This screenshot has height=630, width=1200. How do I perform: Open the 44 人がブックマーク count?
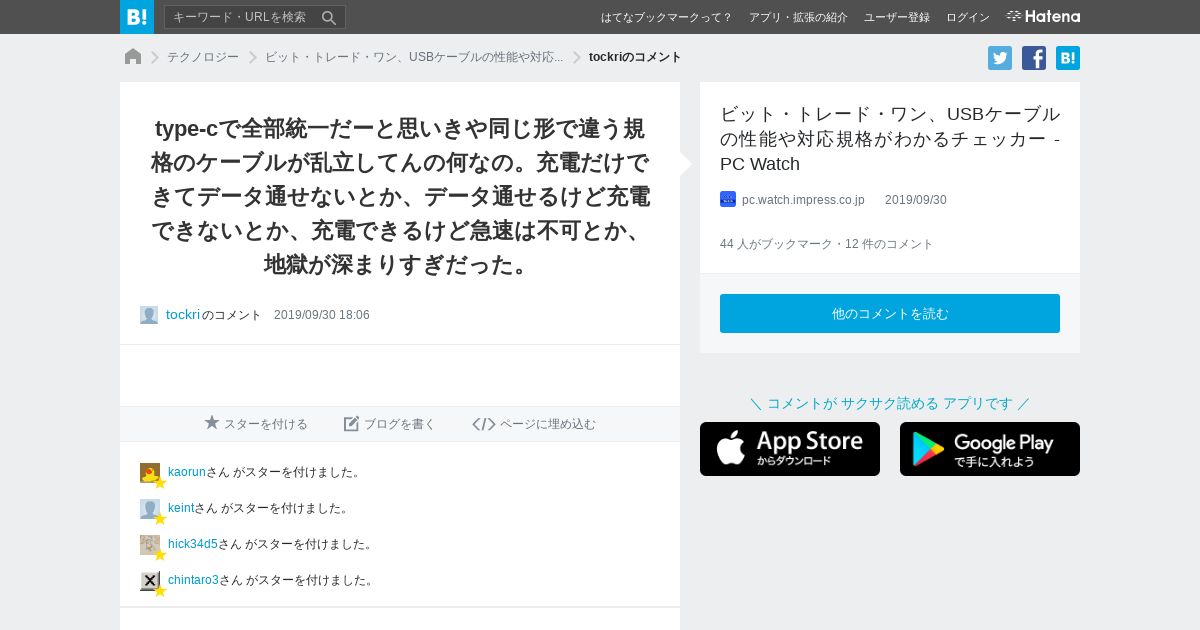[776, 244]
